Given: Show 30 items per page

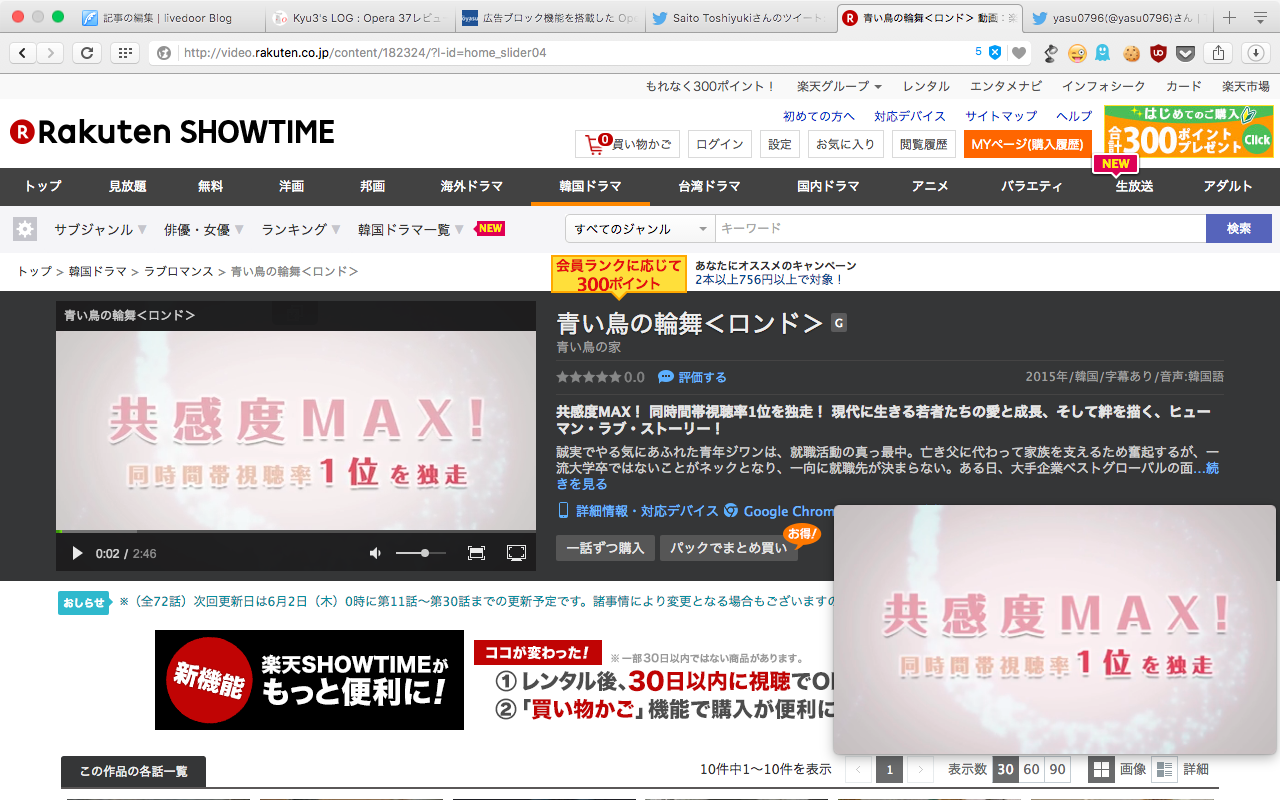Looking at the screenshot, I should (x=1006, y=769).
